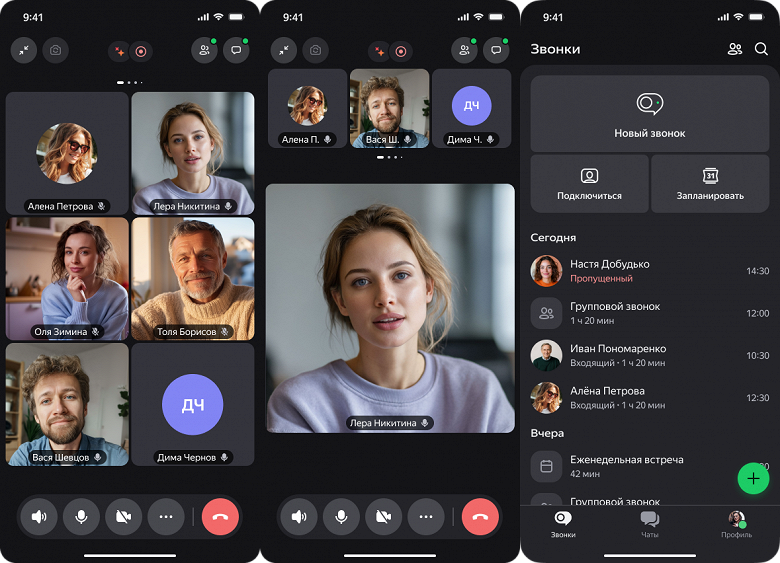Switch to the Профиль tab
780x563 pixels.
pyautogui.click(x=736, y=525)
